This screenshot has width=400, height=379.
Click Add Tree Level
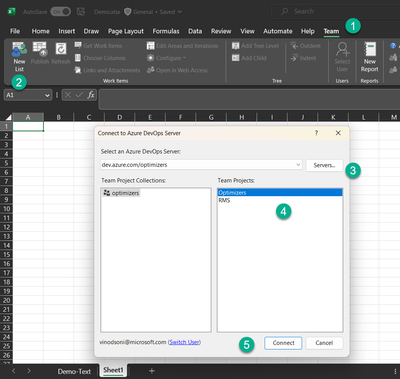click(255, 46)
